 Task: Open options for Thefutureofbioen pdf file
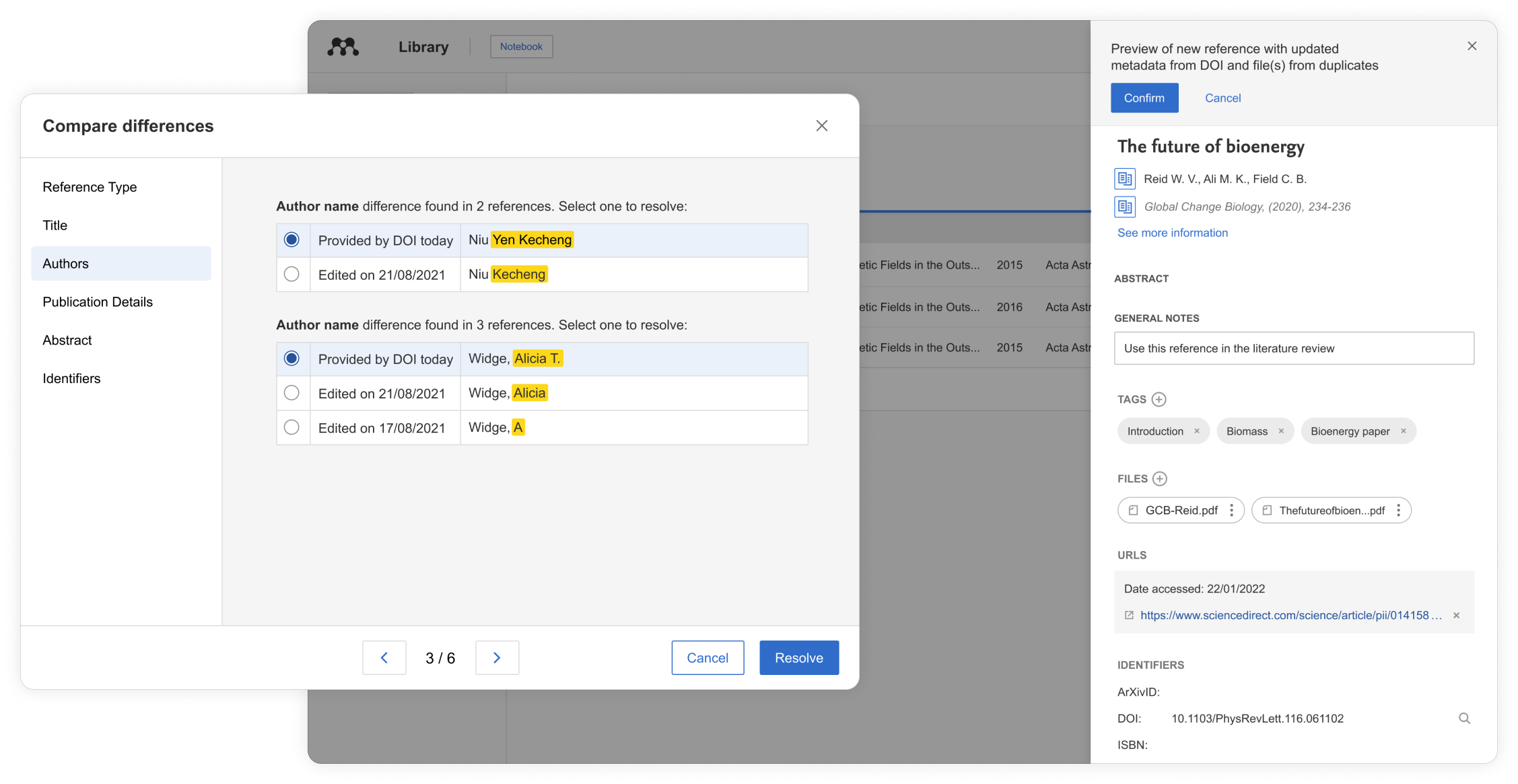[x=1398, y=510]
